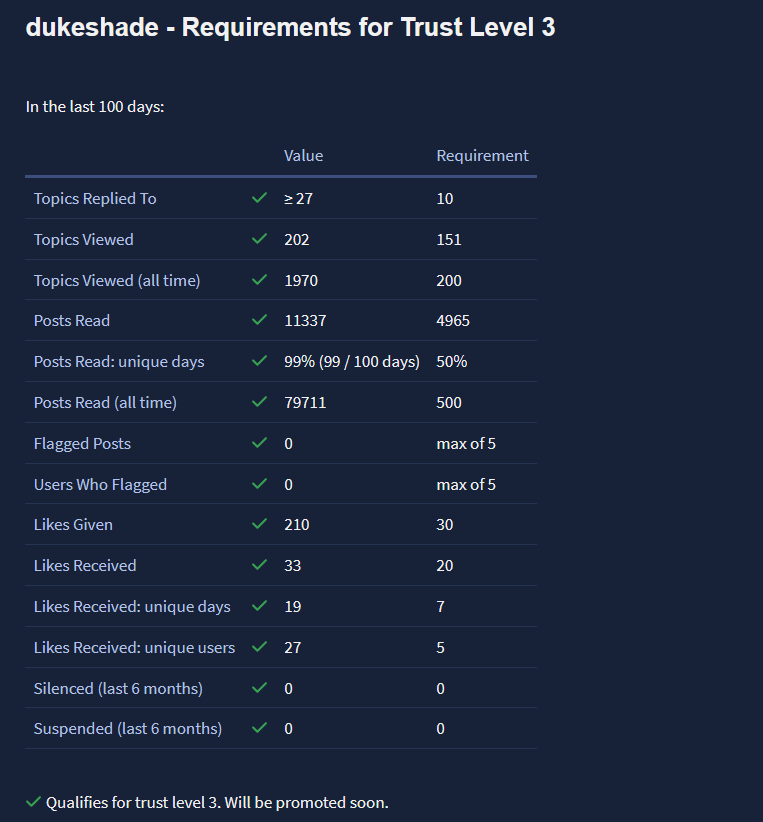The image size is (763, 822).
Task: Click the Requirement column header
Action: coord(482,156)
